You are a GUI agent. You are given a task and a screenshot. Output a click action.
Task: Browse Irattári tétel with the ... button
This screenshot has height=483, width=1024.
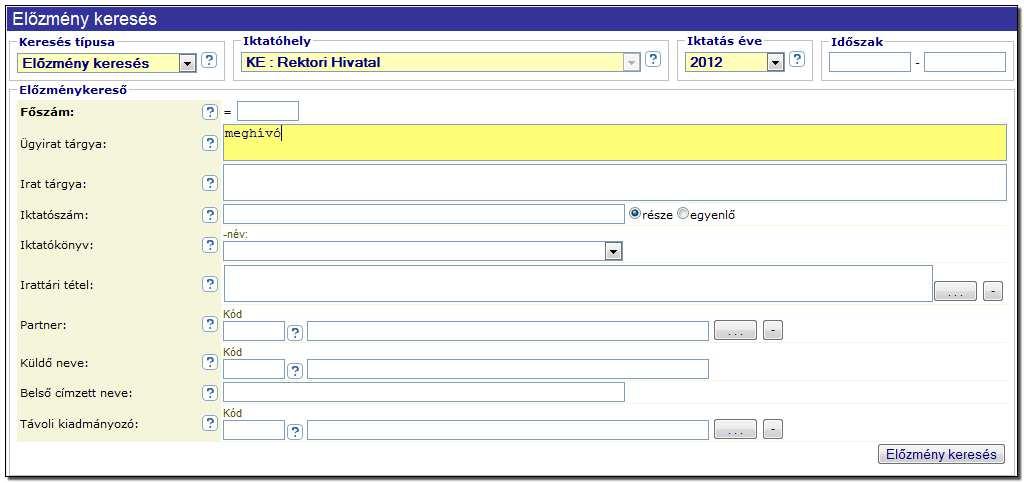tap(955, 291)
